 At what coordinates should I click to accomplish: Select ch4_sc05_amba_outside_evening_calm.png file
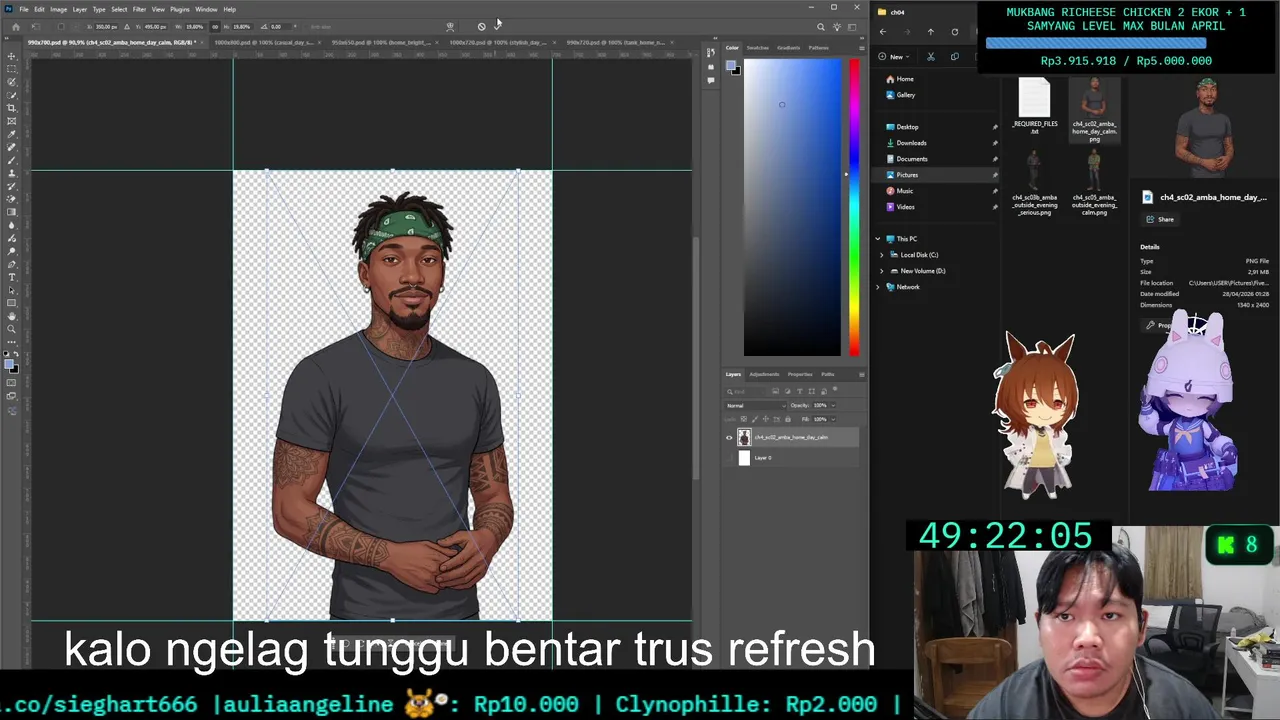[1095, 184]
